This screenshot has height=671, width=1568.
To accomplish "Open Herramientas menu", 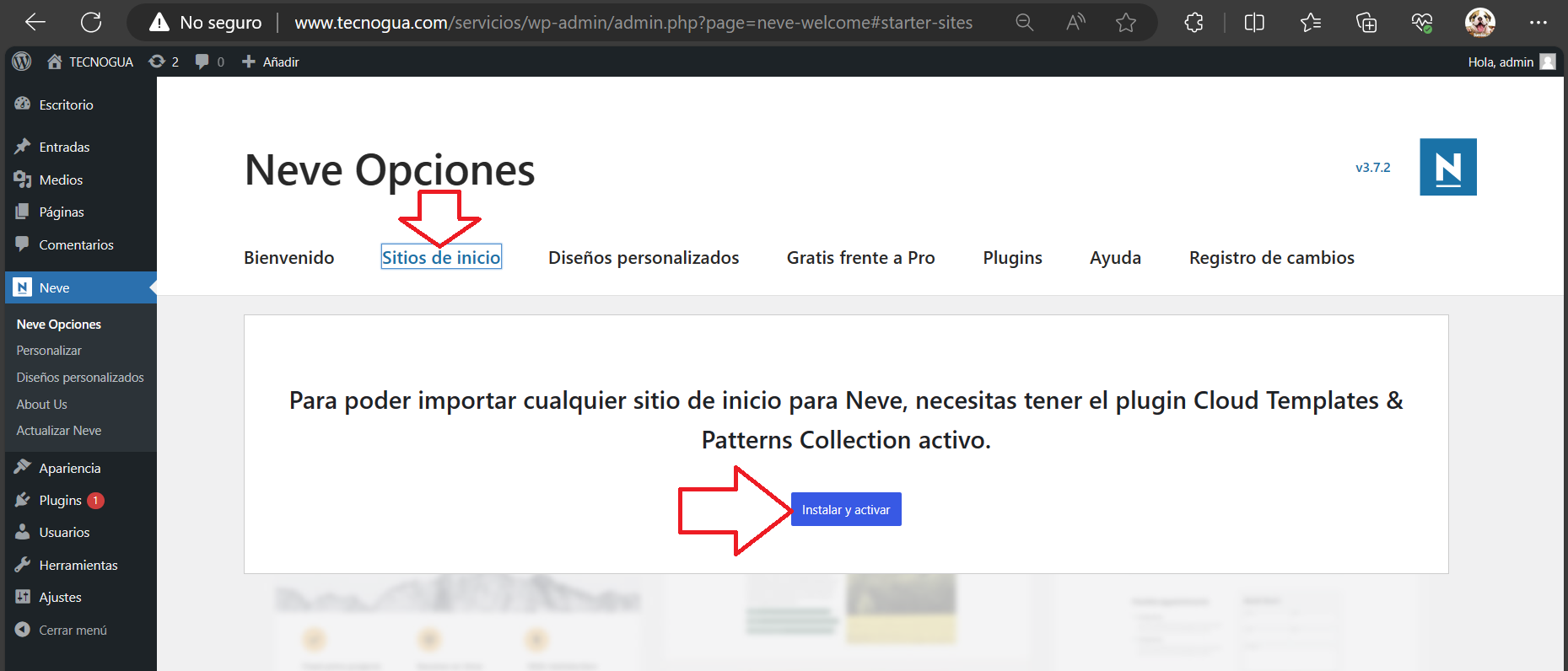I will pyautogui.click(x=78, y=565).
